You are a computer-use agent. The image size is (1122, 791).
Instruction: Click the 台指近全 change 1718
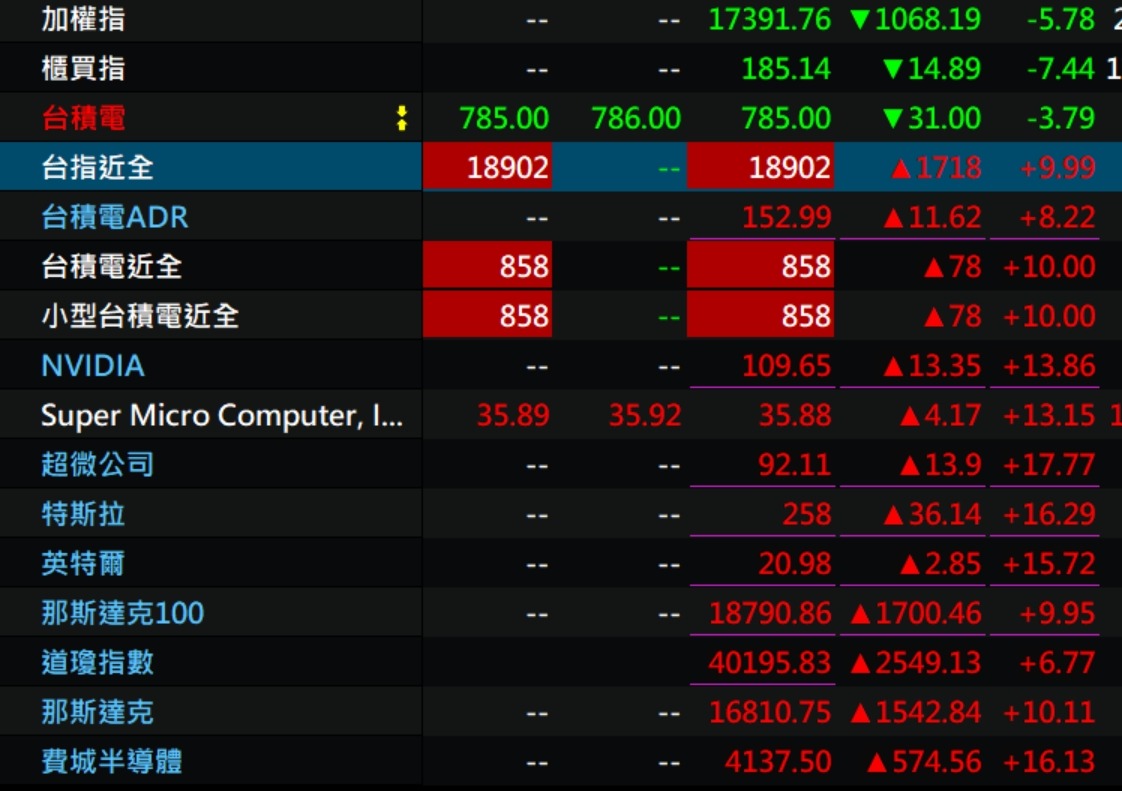pyautogui.click(x=937, y=168)
